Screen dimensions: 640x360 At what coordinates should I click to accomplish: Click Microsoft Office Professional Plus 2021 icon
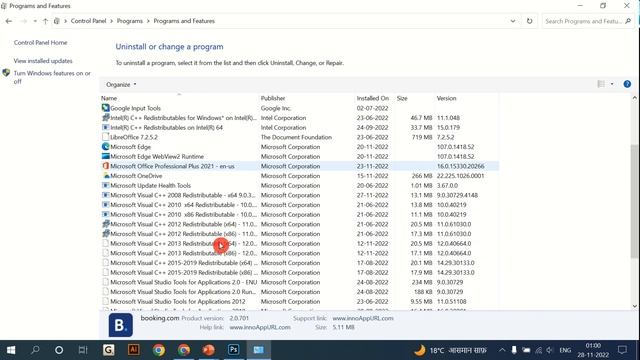pyautogui.click(x=105, y=166)
